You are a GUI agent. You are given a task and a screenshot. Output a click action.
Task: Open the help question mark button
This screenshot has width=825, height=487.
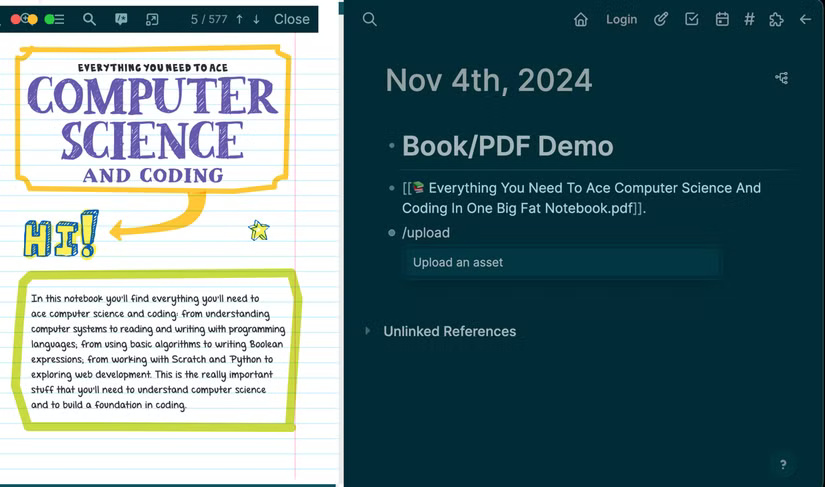(783, 464)
